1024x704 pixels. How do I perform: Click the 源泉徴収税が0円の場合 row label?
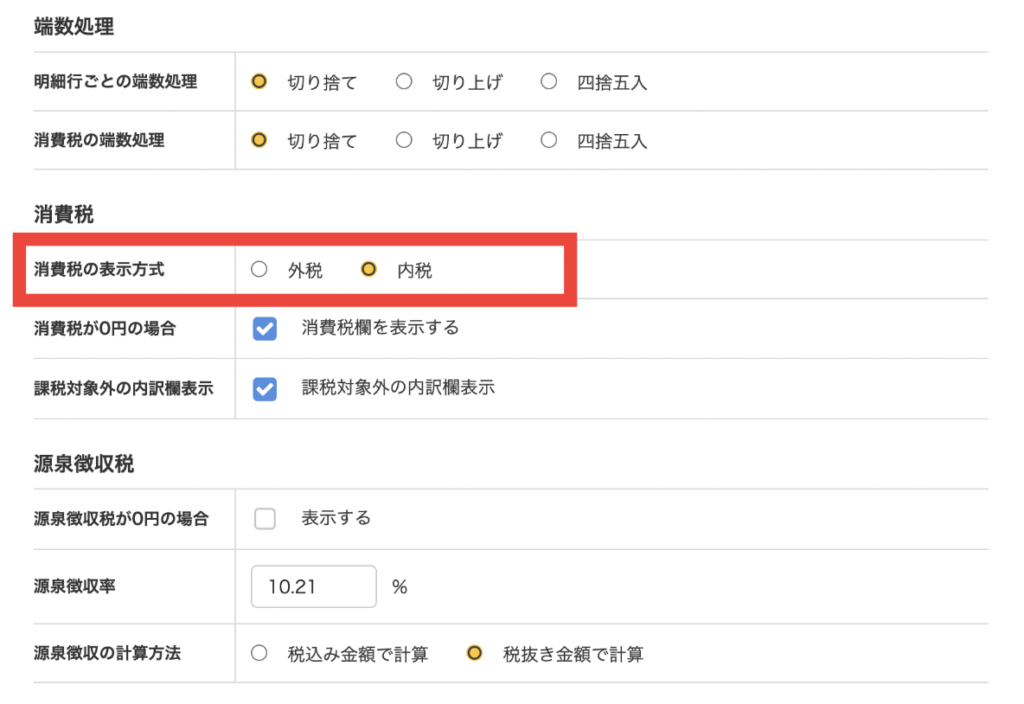122,519
